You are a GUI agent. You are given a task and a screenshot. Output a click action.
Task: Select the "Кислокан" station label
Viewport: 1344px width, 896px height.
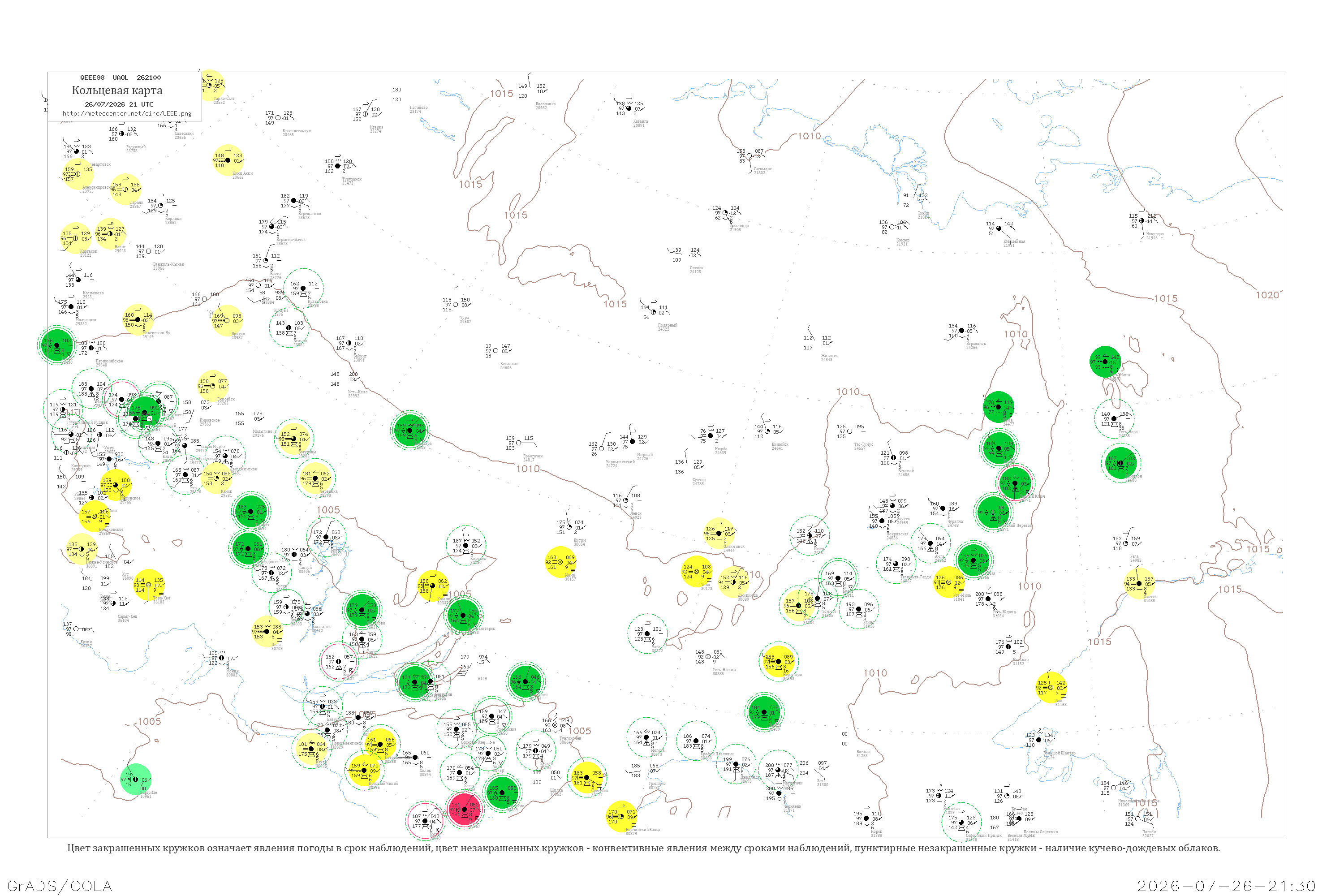coord(509,364)
